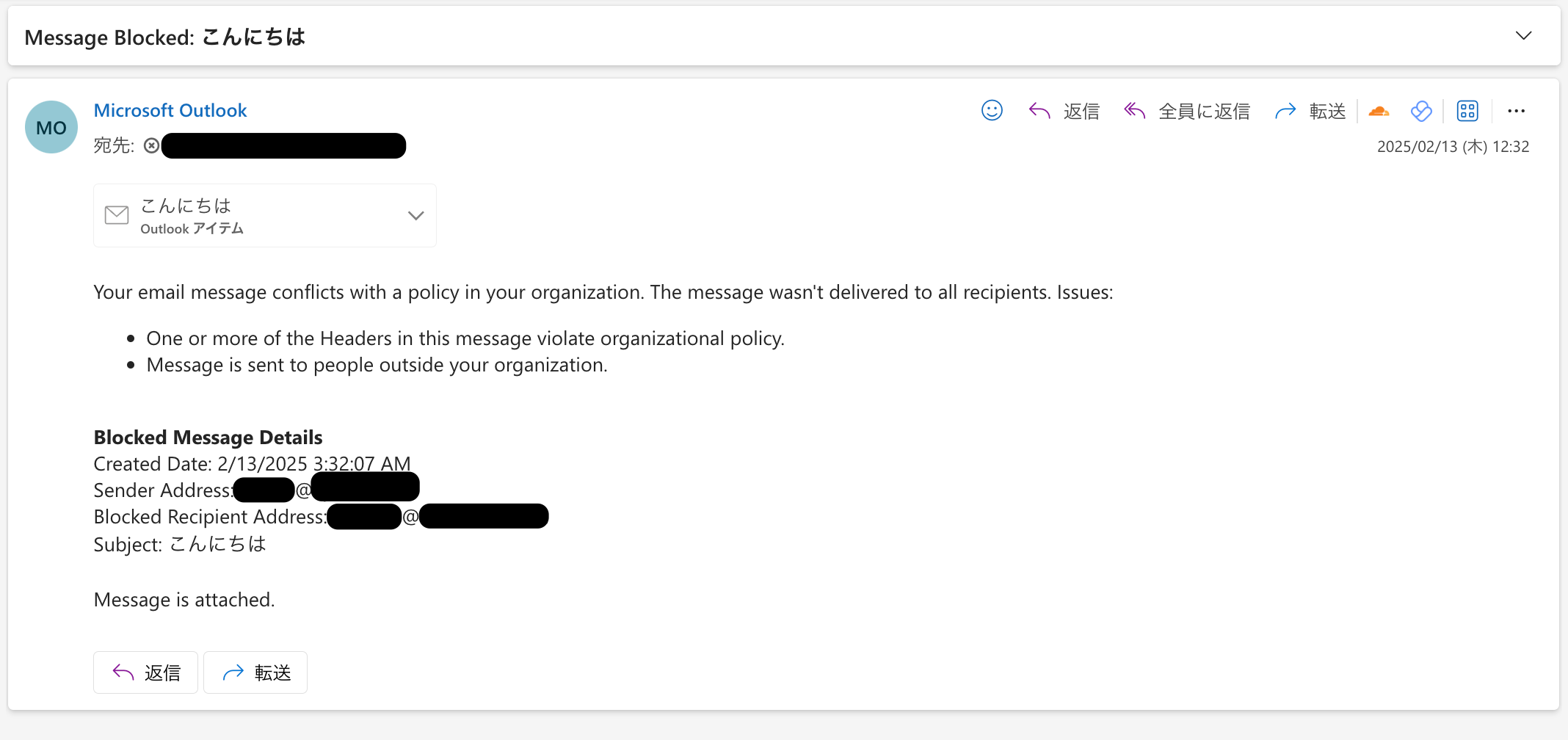Viewport: 1568px width, 740px height.
Task: Click the underlined 3:32:07 AM time
Action: click(361, 464)
